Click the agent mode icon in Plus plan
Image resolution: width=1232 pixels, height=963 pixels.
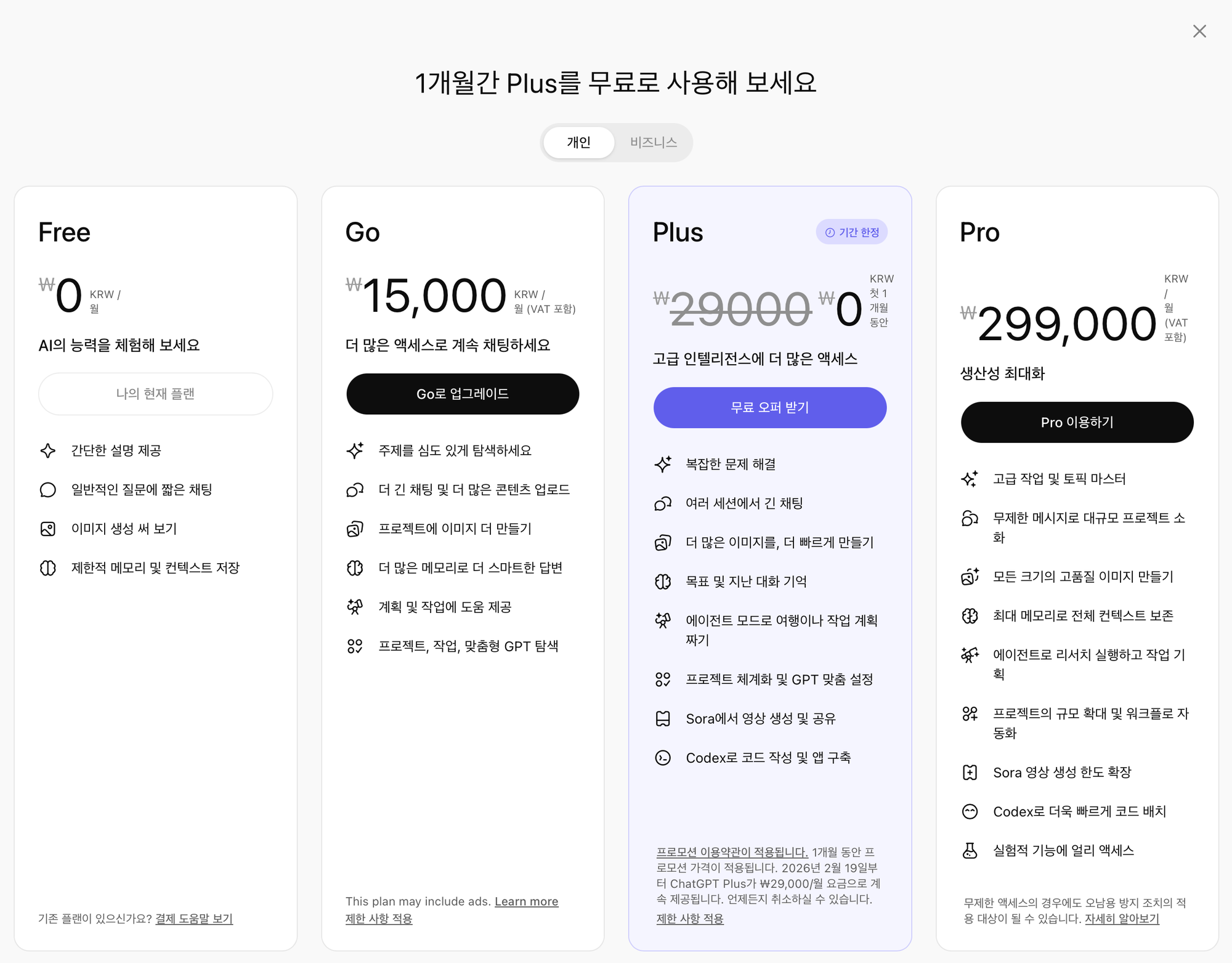tap(663, 620)
